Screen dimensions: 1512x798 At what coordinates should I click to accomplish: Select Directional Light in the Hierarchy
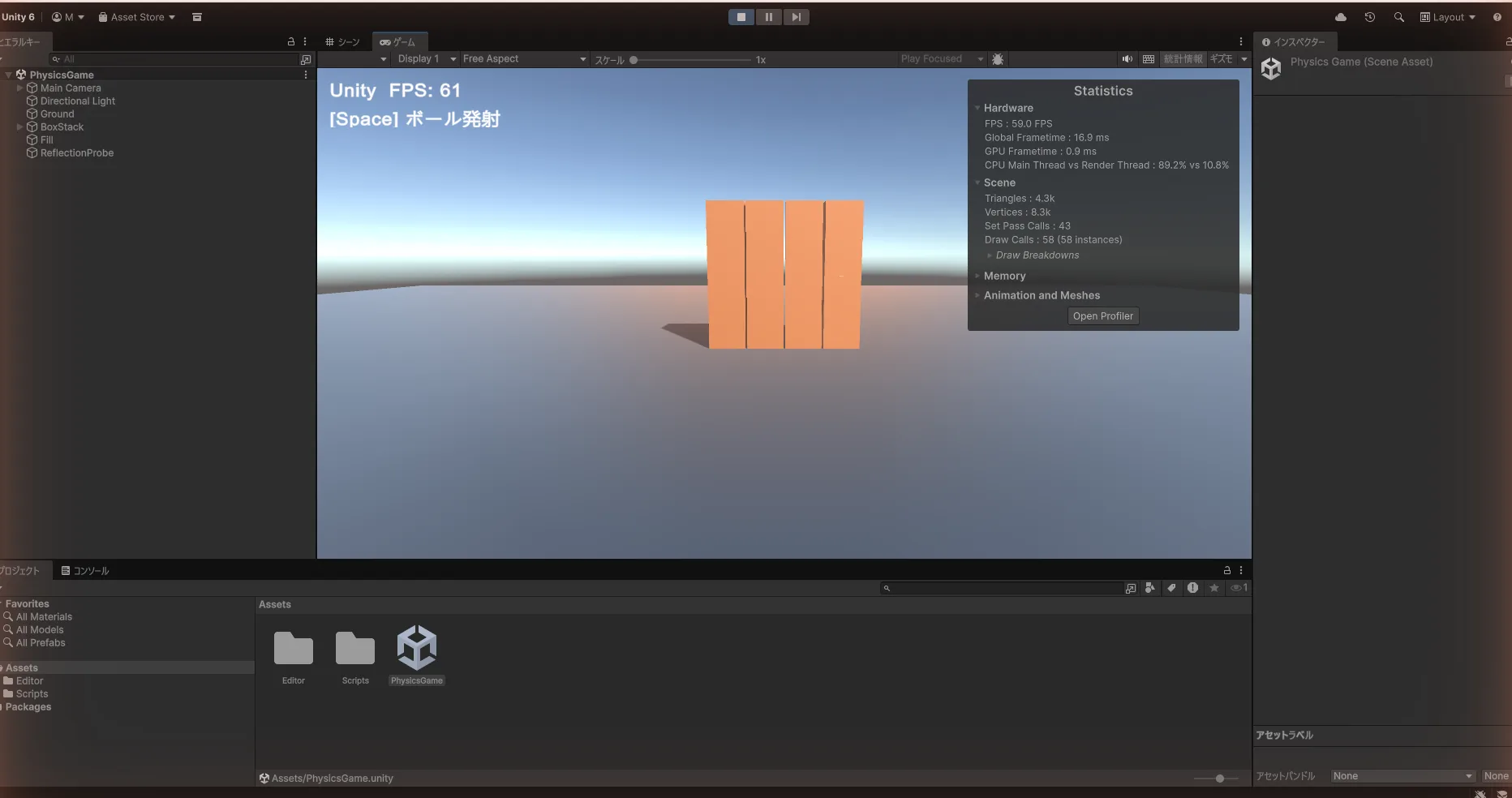pos(78,101)
